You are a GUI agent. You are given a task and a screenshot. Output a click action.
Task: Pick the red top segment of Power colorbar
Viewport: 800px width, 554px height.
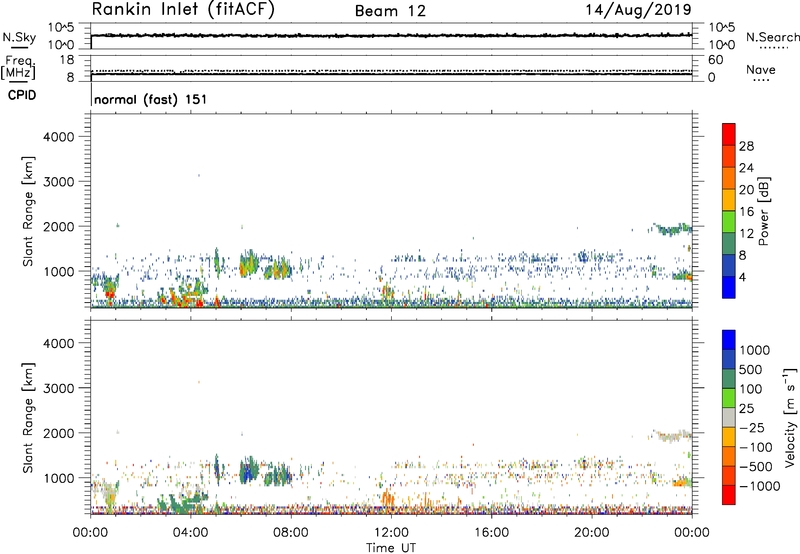729,134
